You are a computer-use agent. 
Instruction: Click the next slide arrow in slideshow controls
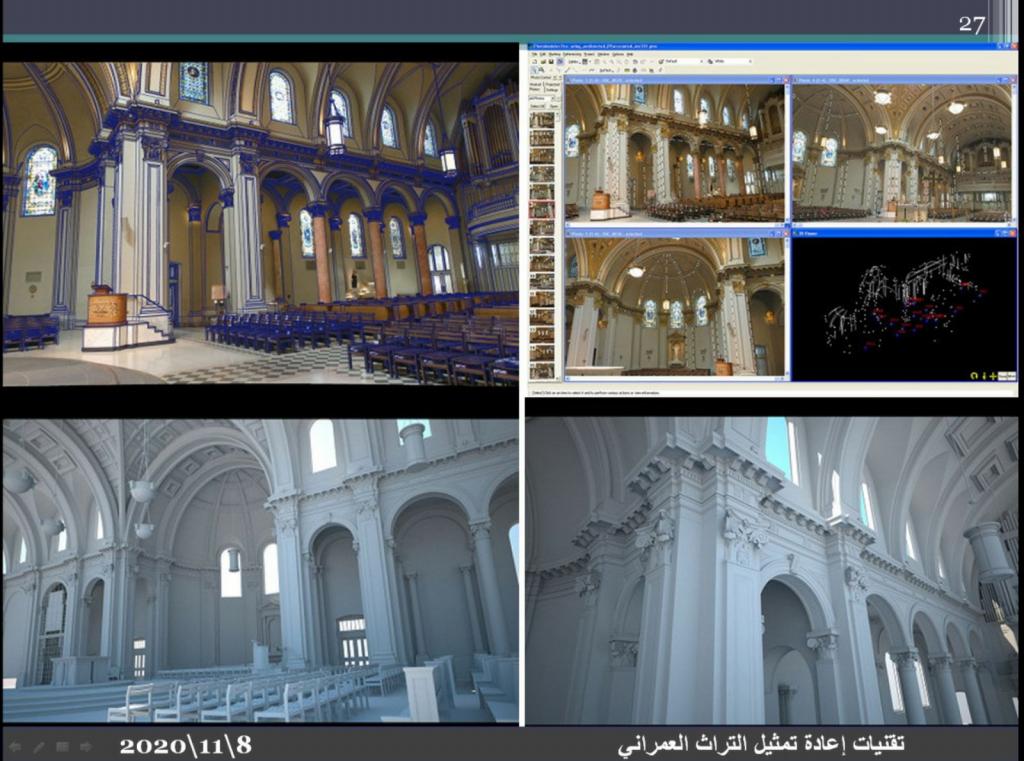click(87, 747)
